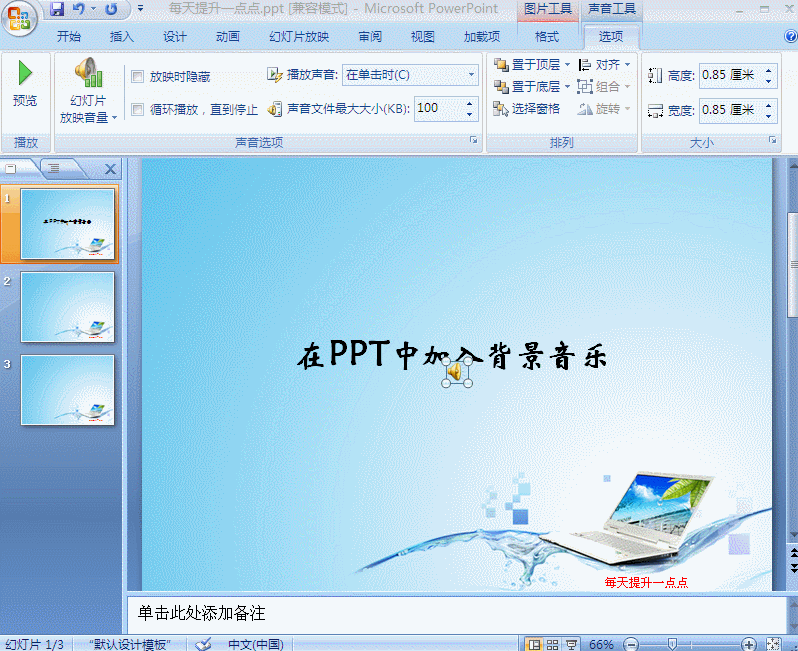The image size is (798, 651).
Task: Expand the 置于顶层 dropdown arrow
Action: pyautogui.click(x=567, y=65)
